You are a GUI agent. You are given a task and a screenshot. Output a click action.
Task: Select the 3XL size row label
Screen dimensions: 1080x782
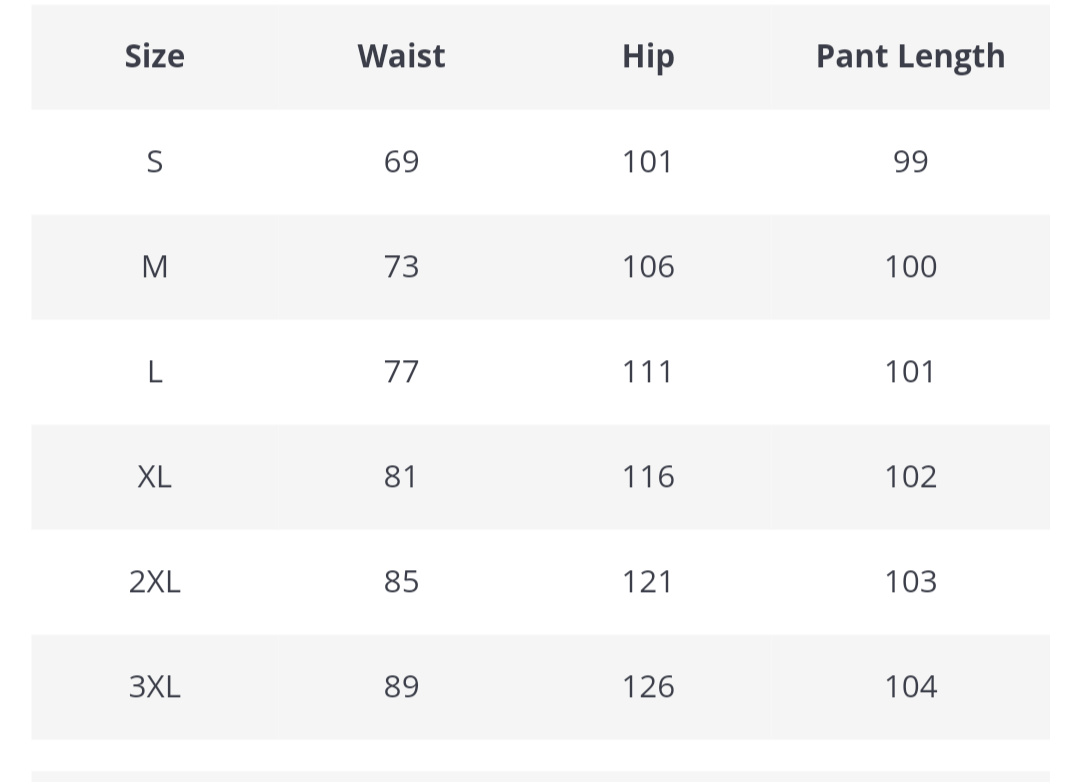154,686
